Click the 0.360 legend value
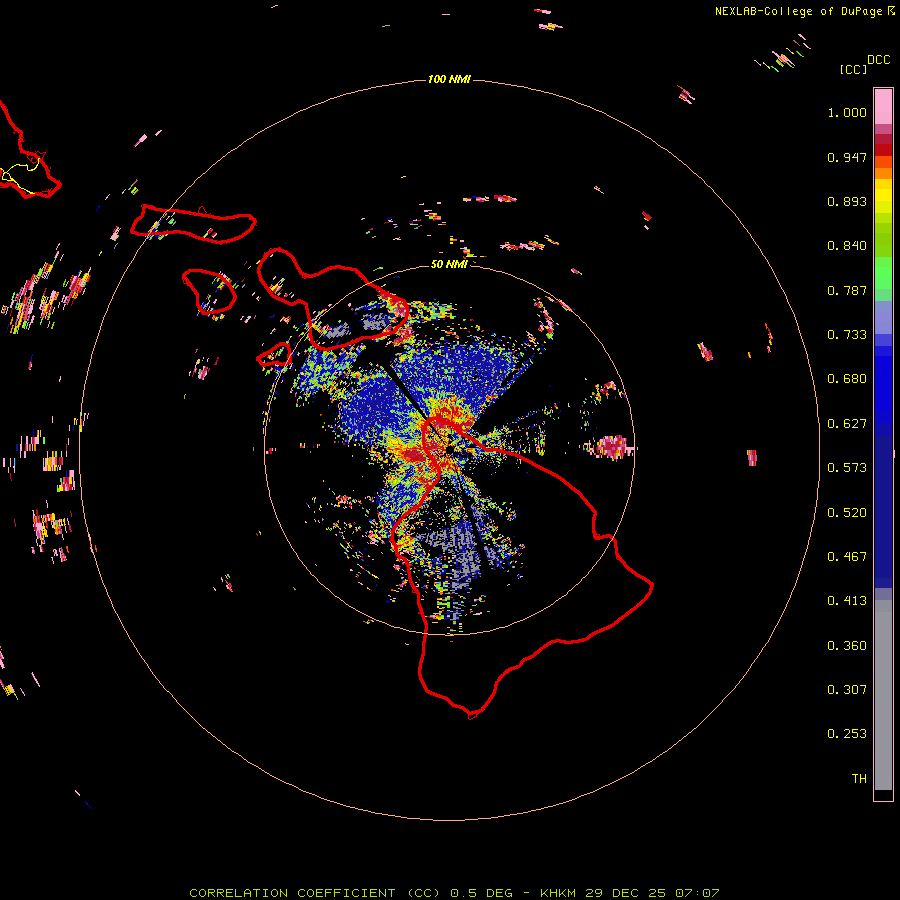This screenshot has height=900, width=900. coord(847,646)
